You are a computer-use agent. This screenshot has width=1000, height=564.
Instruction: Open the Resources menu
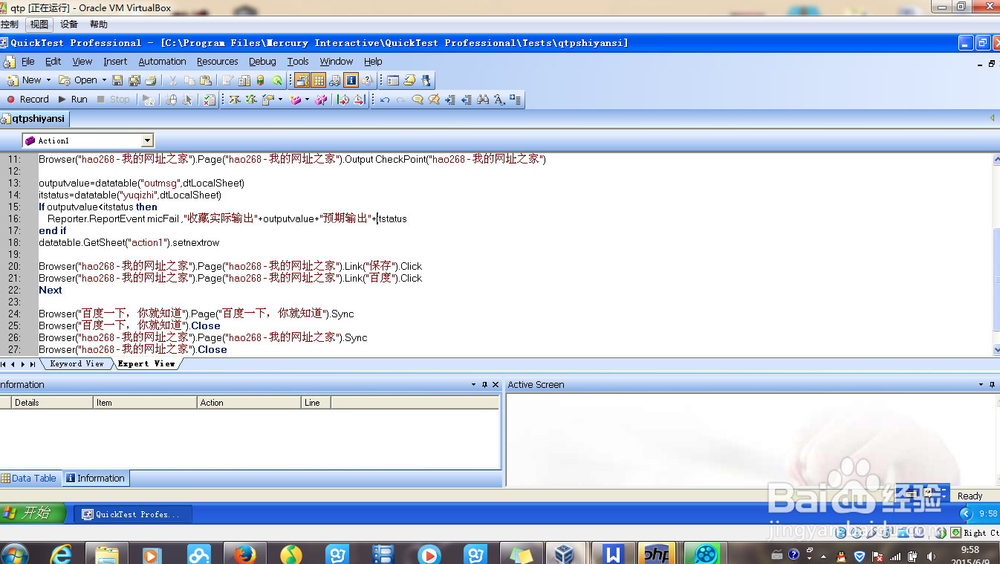tap(217, 62)
